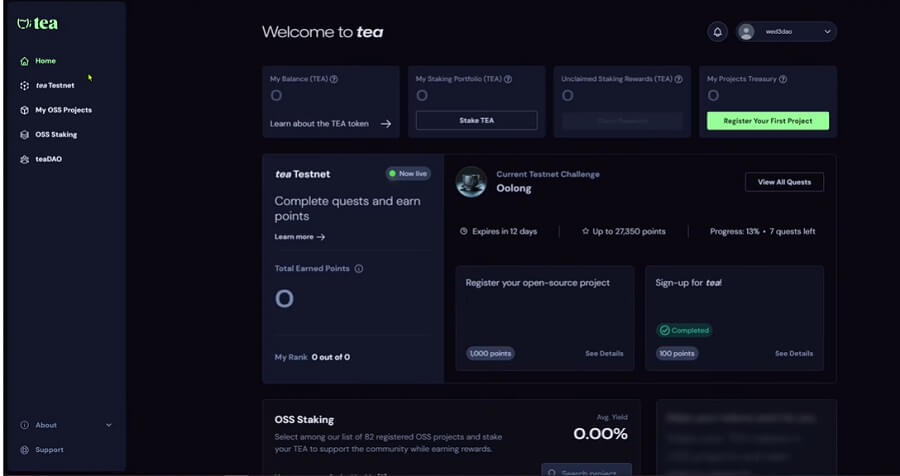Open the wed3dao account dropdown
Image resolution: width=900 pixels, height=476 pixels.
pyautogui.click(x=786, y=32)
